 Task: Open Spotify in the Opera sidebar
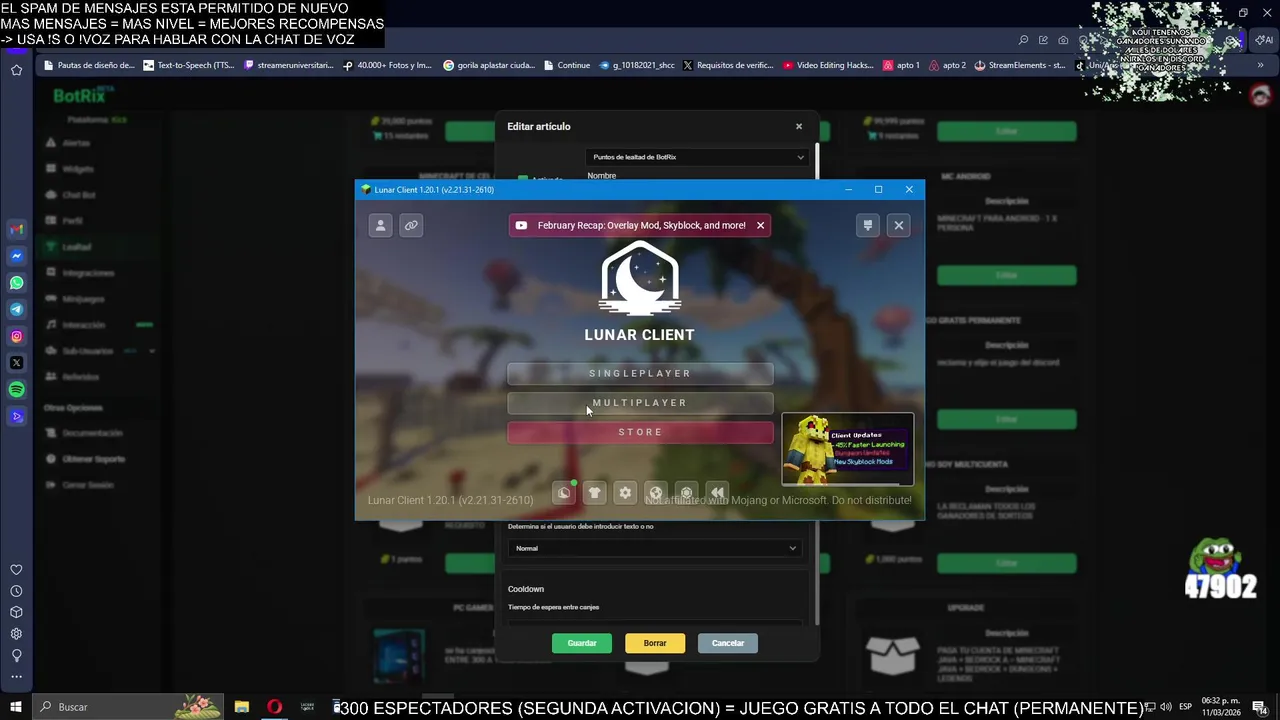point(17,390)
